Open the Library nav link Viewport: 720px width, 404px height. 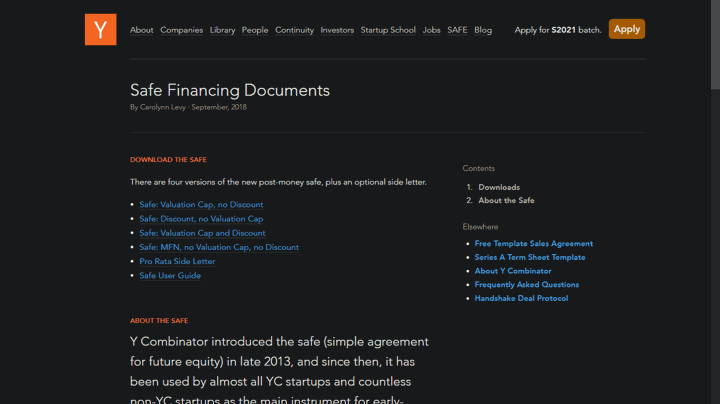pyautogui.click(x=222, y=30)
